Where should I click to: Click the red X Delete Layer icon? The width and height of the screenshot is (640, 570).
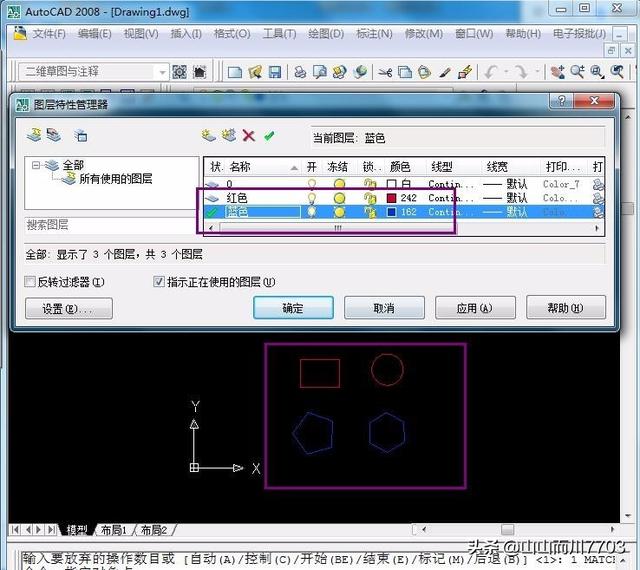tap(249, 135)
